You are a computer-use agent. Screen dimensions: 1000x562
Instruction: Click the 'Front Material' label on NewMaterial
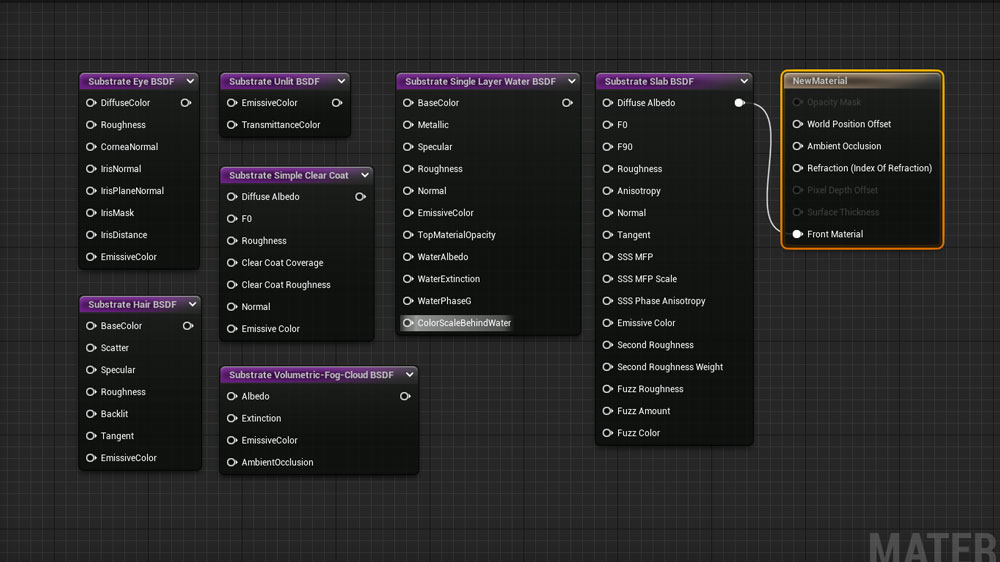[x=835, y=234]
